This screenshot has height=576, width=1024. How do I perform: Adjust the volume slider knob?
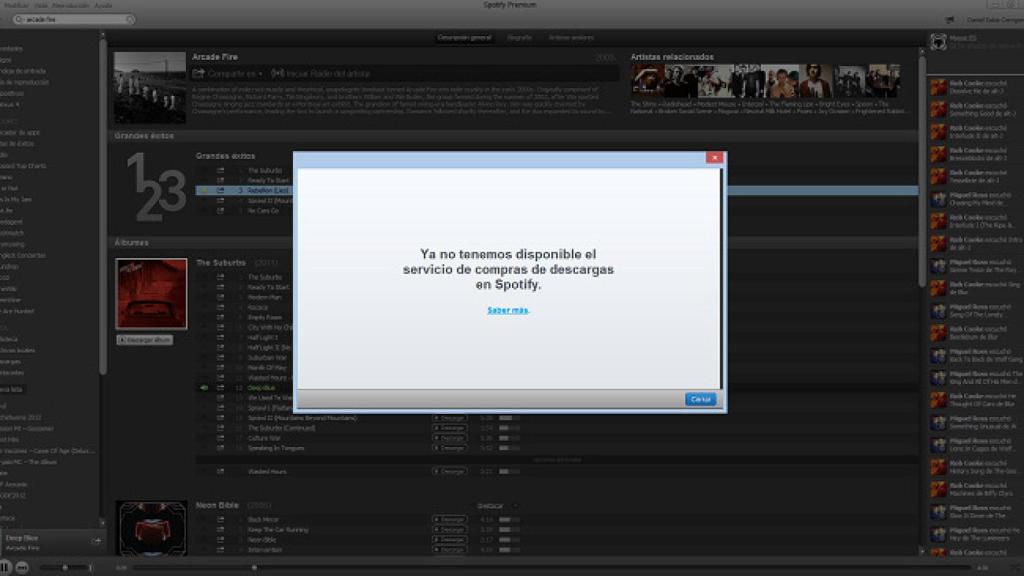pyautogui.click(x=66, y=567)
